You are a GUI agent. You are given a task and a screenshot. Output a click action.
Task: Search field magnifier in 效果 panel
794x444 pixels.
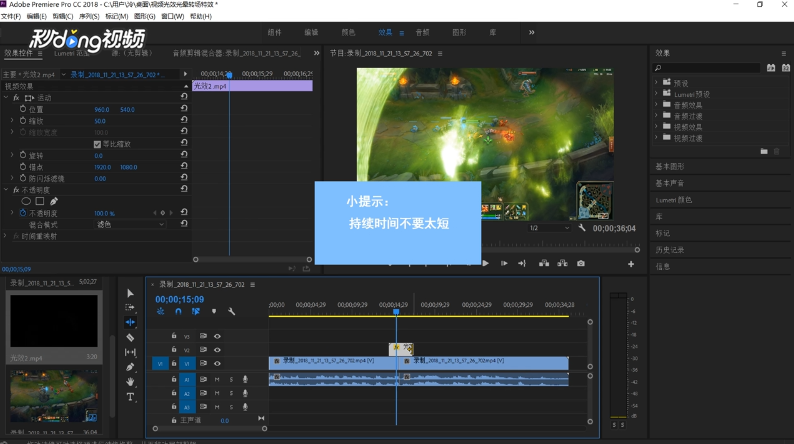point(658,68)
